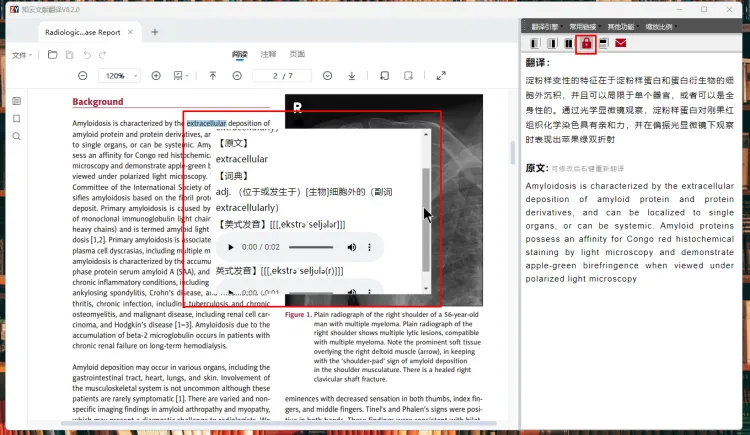750x435 pixels.
Task: Switch to the 页面 page tab
Action: pyautogui.click(x=297, y=54)
